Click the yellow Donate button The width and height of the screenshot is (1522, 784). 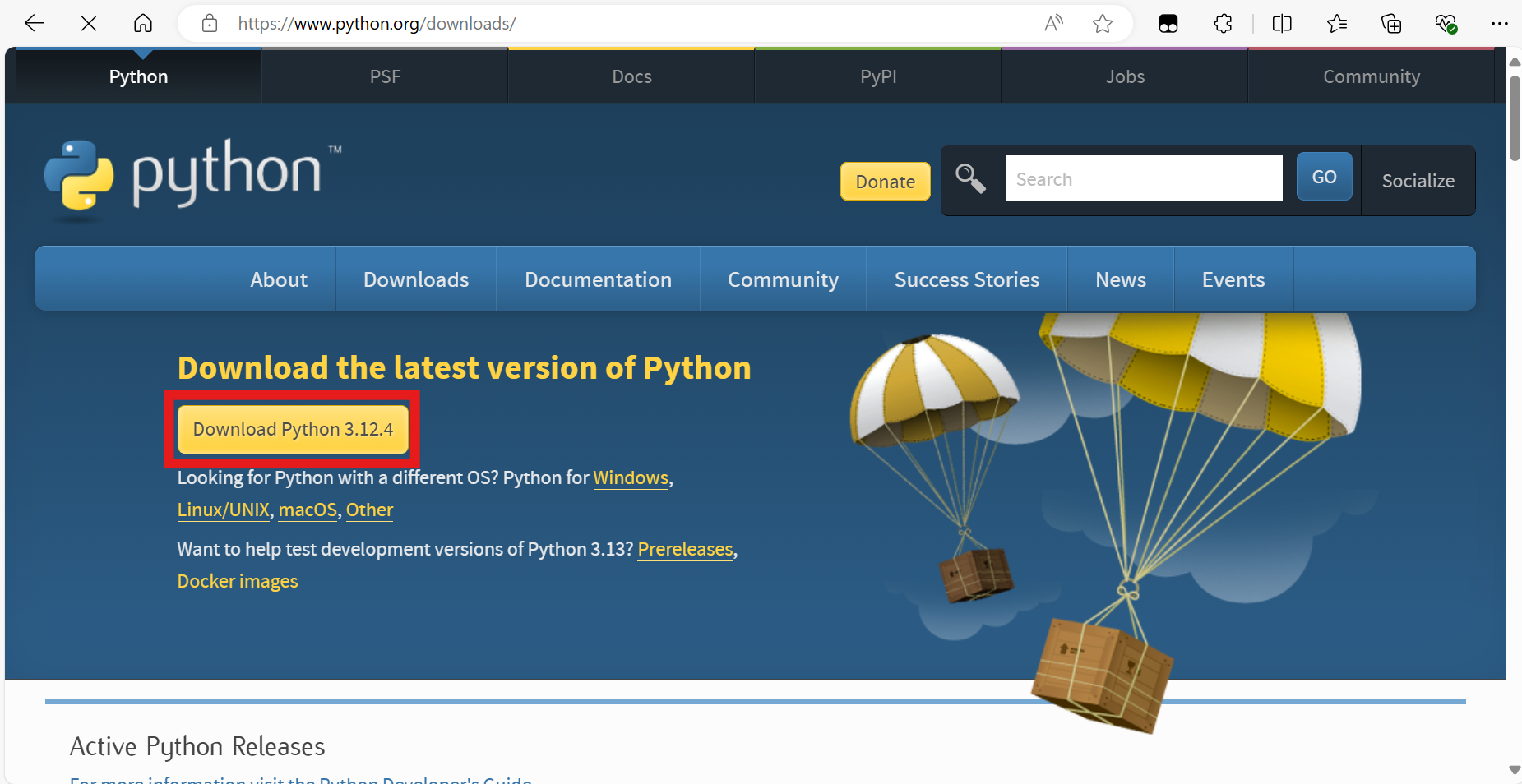(886, 182)
